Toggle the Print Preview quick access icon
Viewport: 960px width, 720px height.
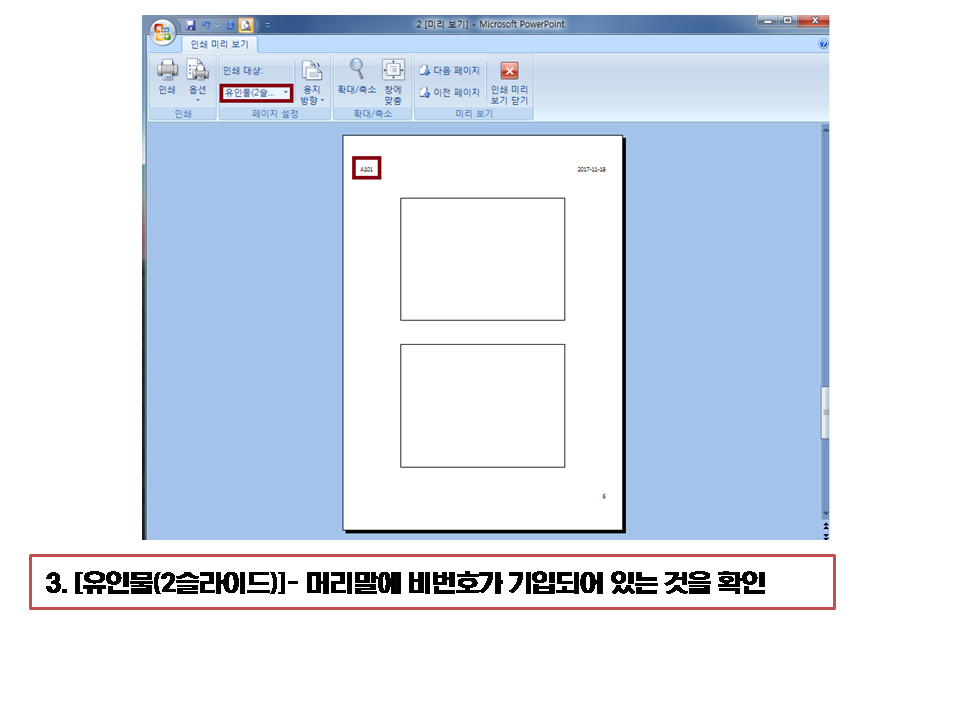[x=246, y=23]
